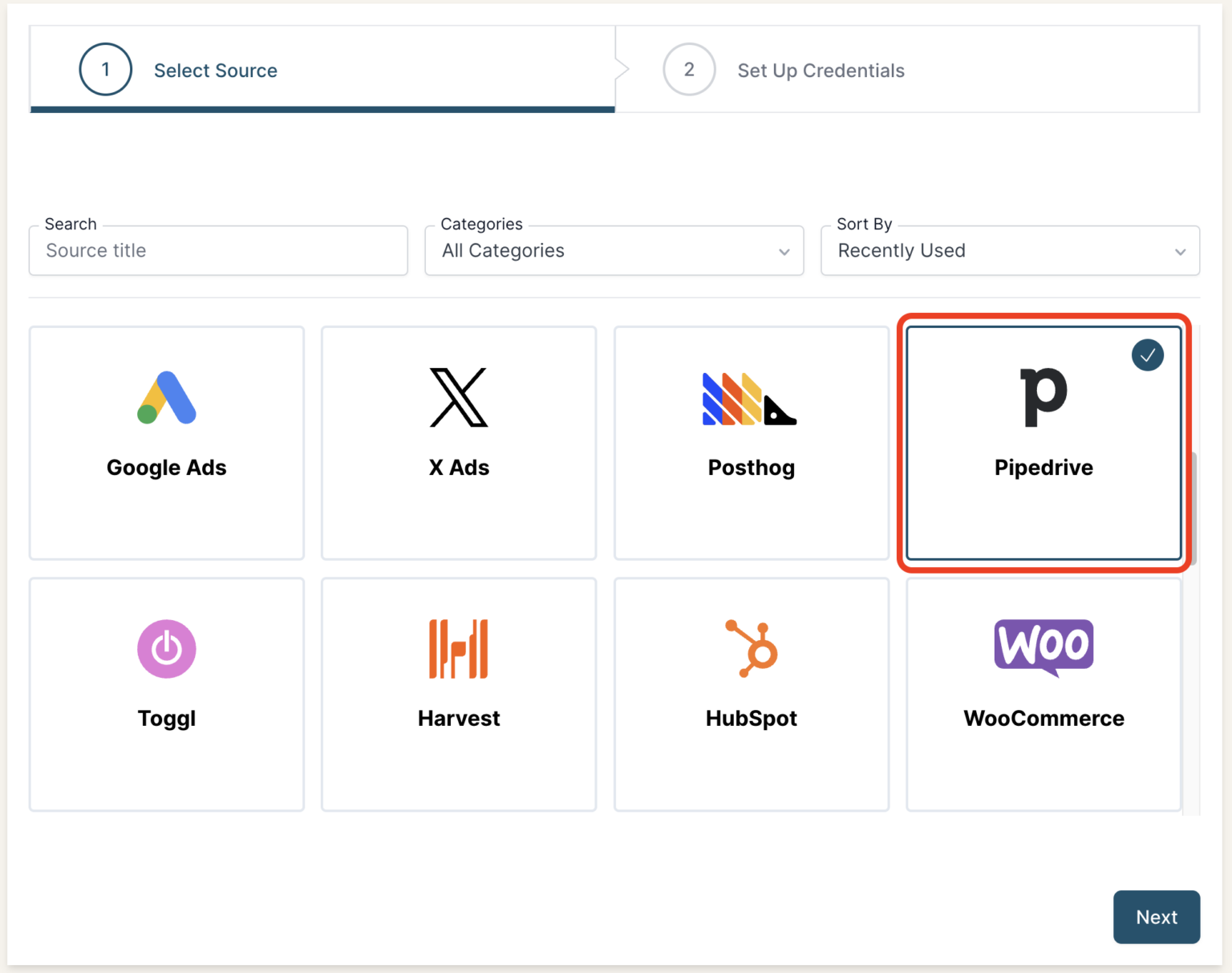Viewport: 1232px width, 973px height.
Task: Switch to the Set Up Credentials step
Action: click(x=821, y=71)
